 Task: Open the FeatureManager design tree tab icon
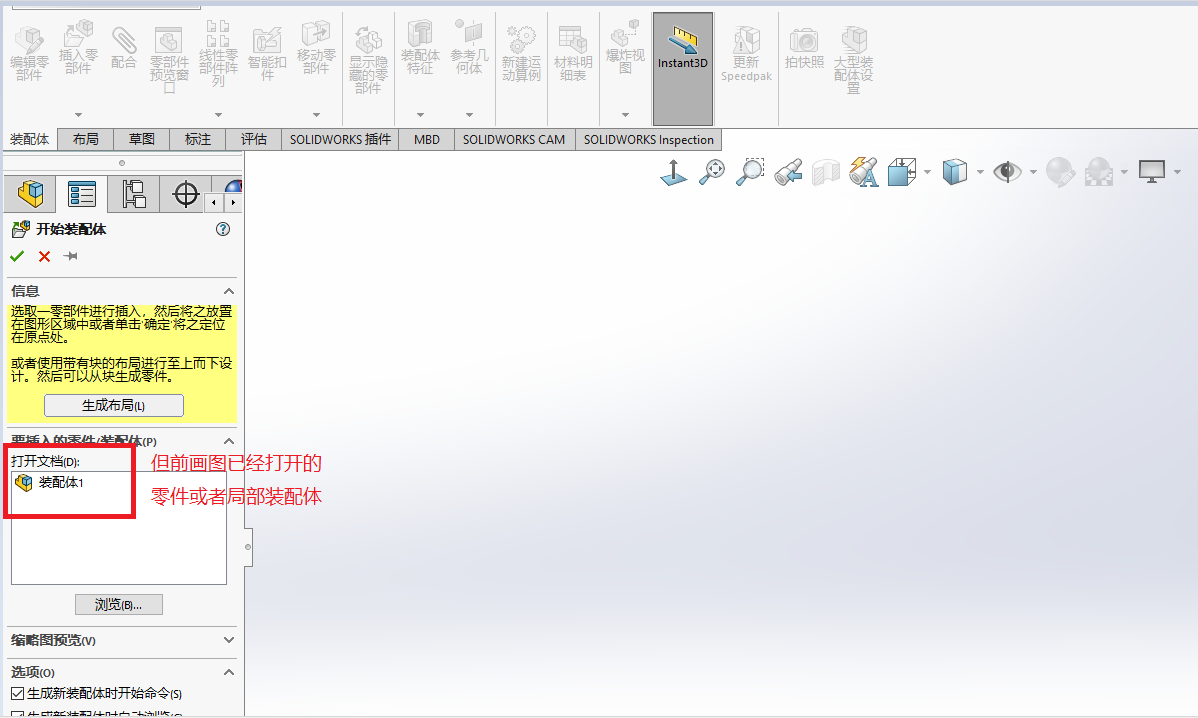[30, 193]
